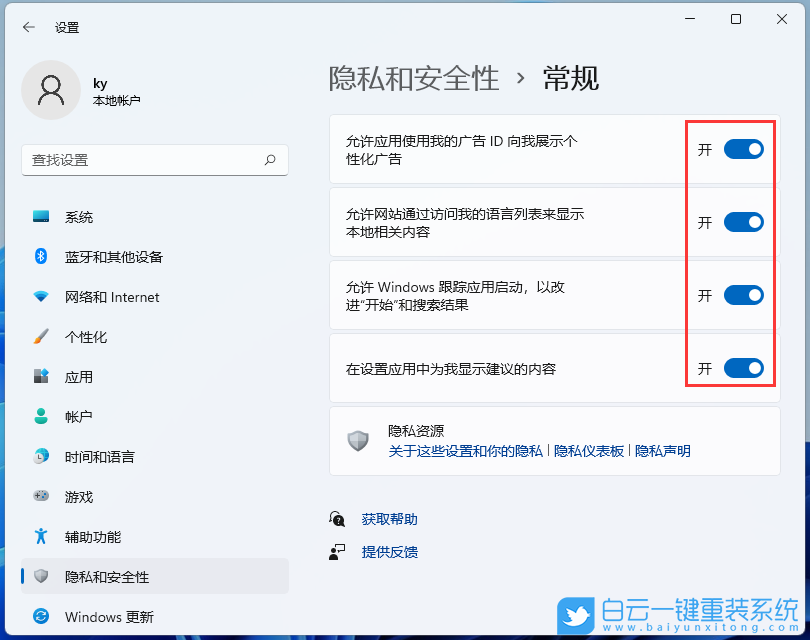This screenshot has height=640, width=810.
Task: Turn off website access to language list
Action: point(743,222)
